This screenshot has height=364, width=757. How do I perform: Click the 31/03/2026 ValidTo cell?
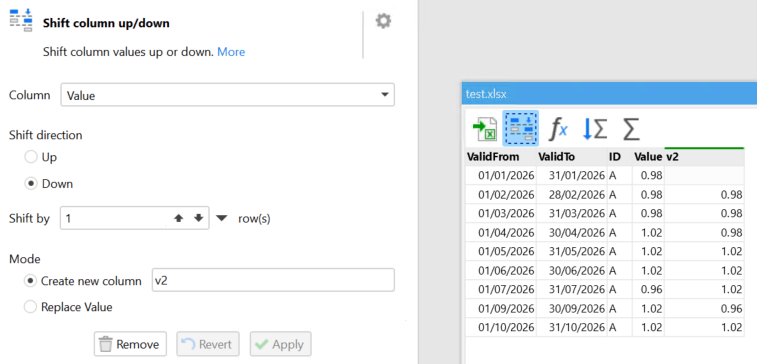point(572,213)
